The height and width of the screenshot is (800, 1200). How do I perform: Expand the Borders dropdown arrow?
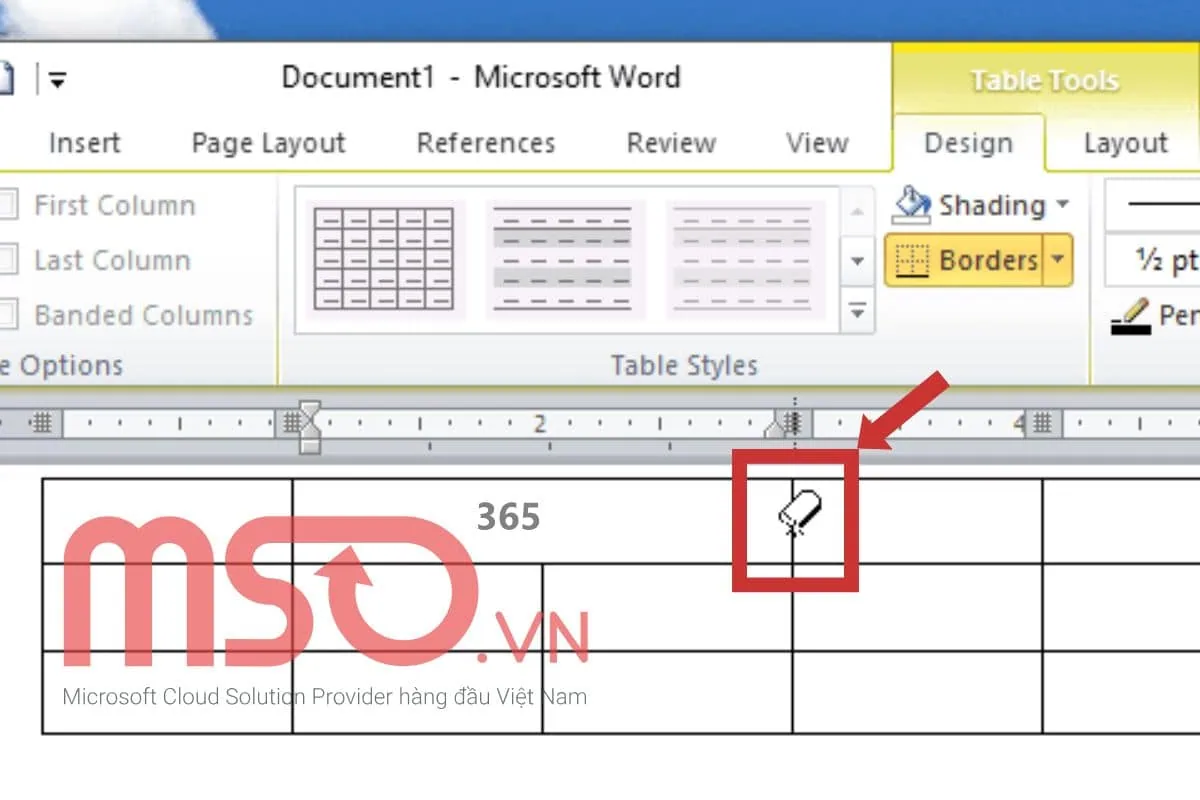pos(1058,261)
